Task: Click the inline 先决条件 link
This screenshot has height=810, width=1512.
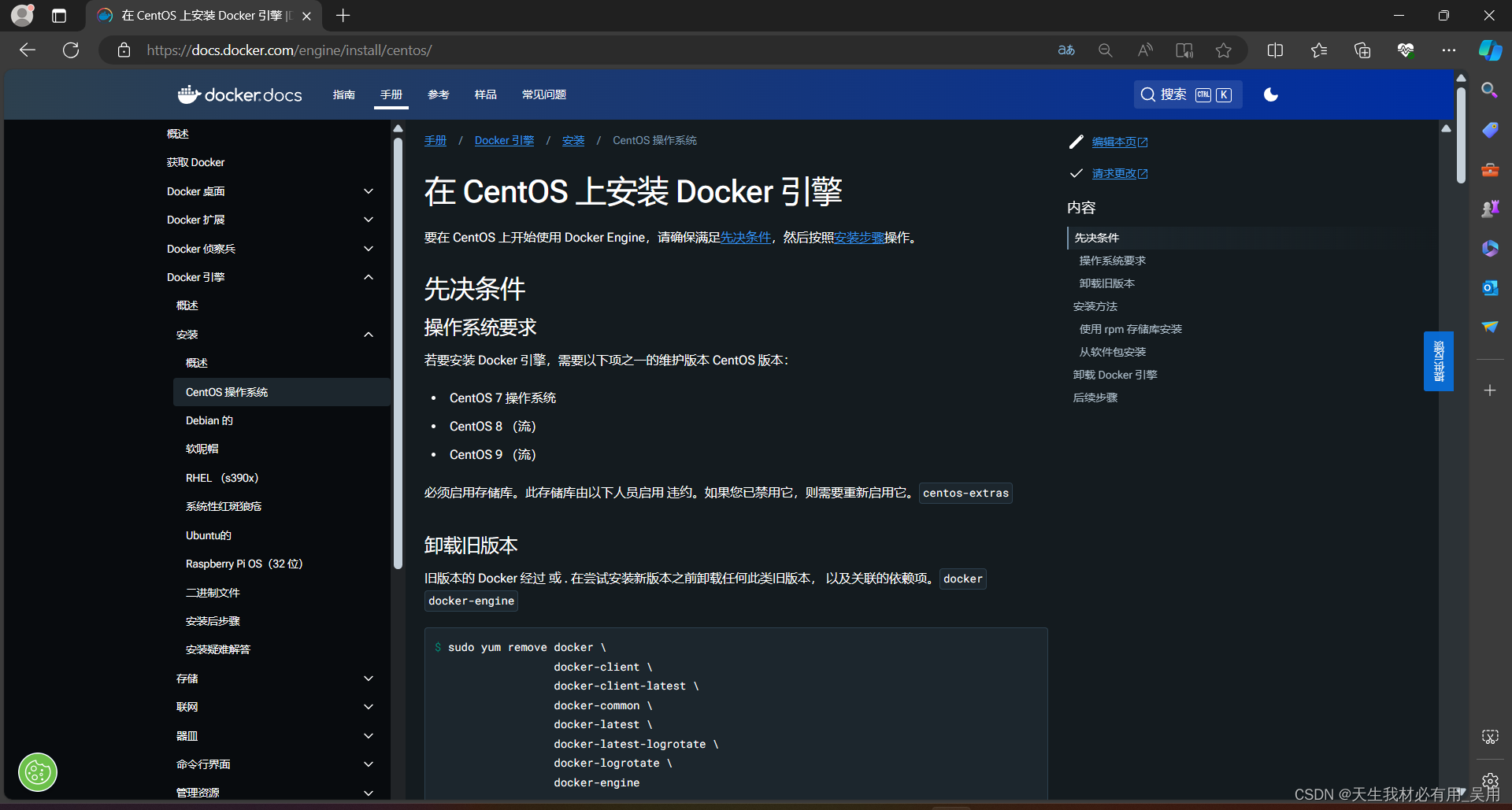Action: pyautogui.click(x=746, y=238)
